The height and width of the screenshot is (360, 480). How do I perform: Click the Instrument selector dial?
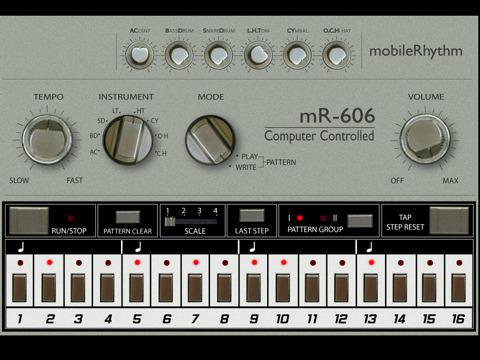(128, 140)
